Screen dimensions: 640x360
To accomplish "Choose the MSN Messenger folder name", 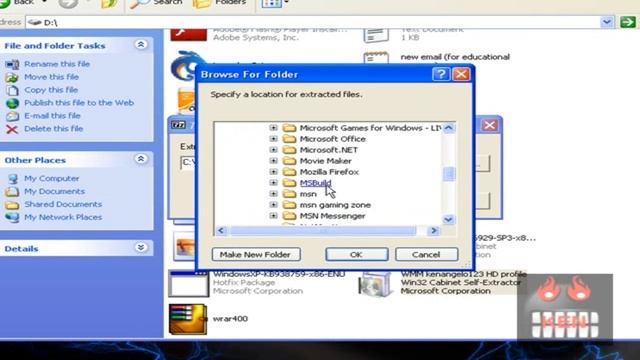I will [x=332, y=216].
